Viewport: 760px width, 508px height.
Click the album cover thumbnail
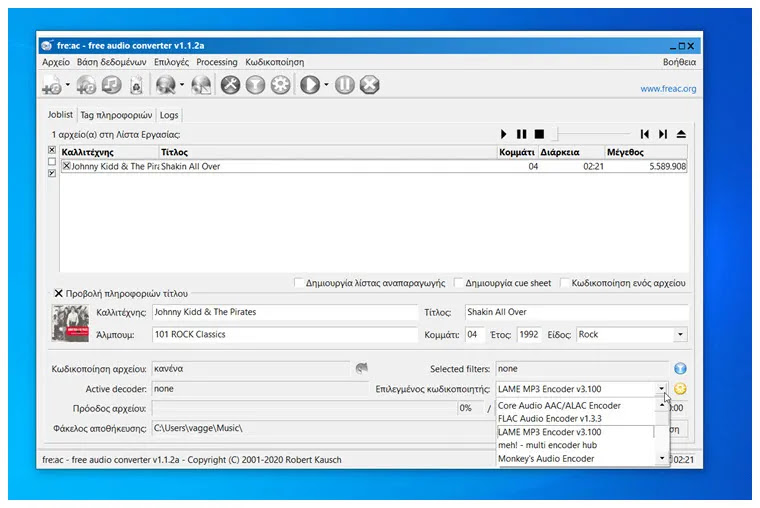[x=70, y=323]
